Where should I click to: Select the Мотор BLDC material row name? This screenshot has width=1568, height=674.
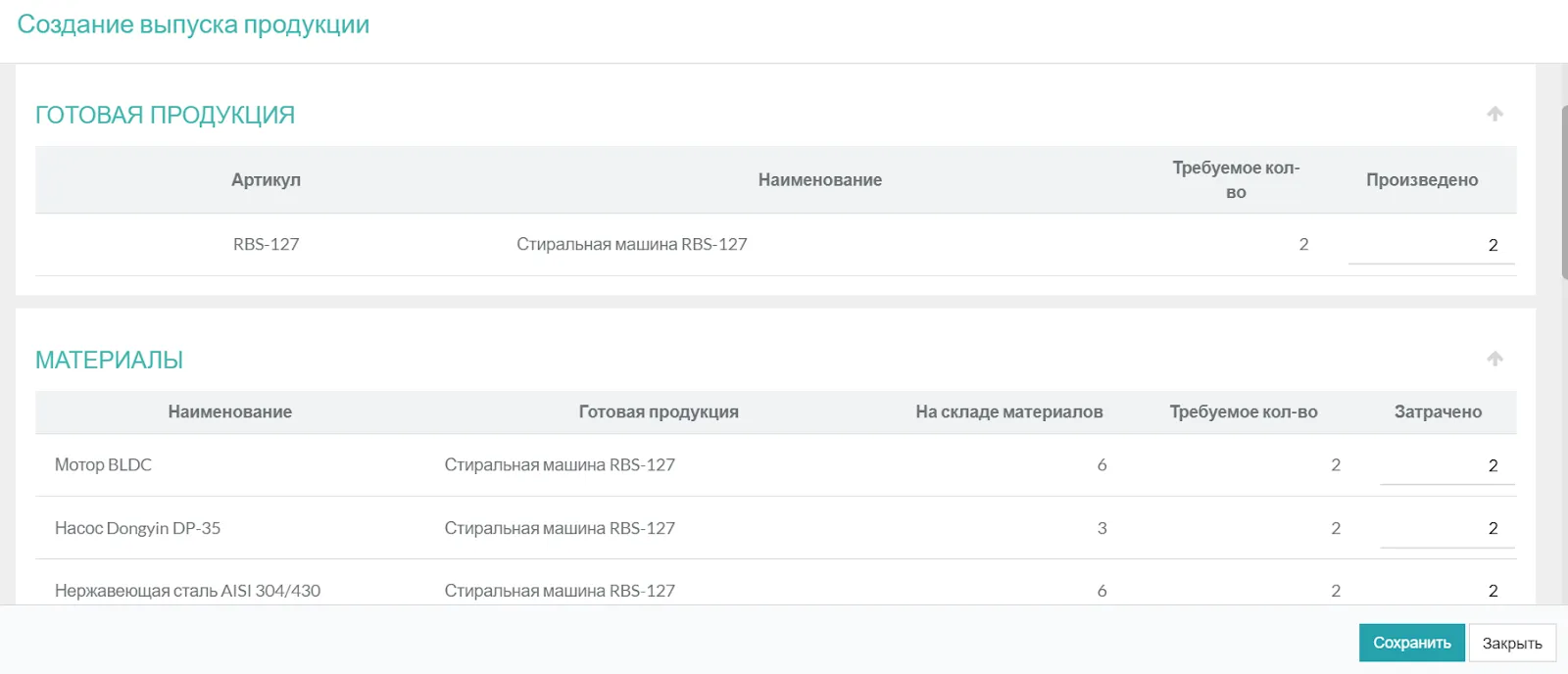[x=103, y=465]
